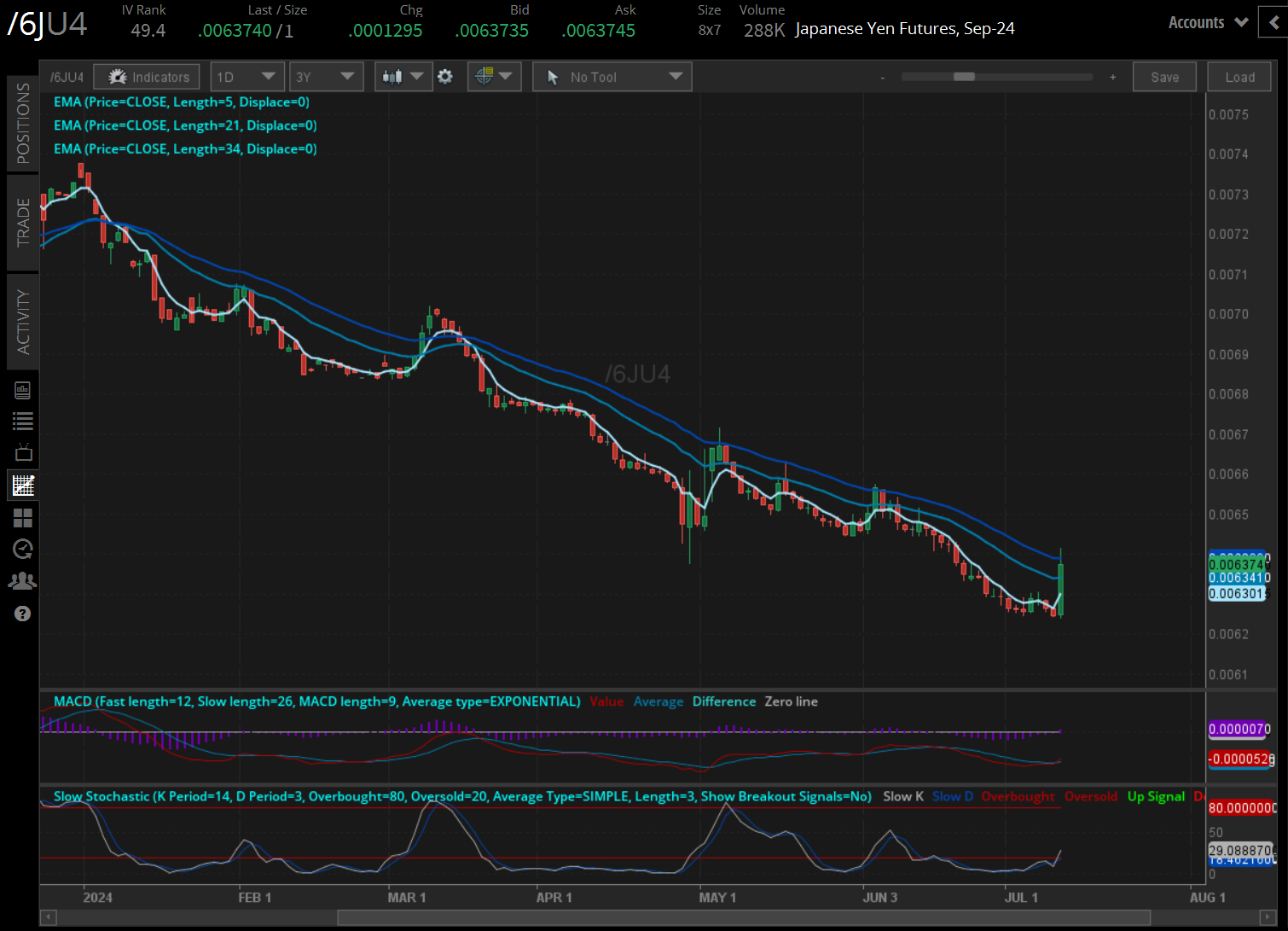
Task: Click the chart zoom slider handle
Action: (x=964, y=77)
